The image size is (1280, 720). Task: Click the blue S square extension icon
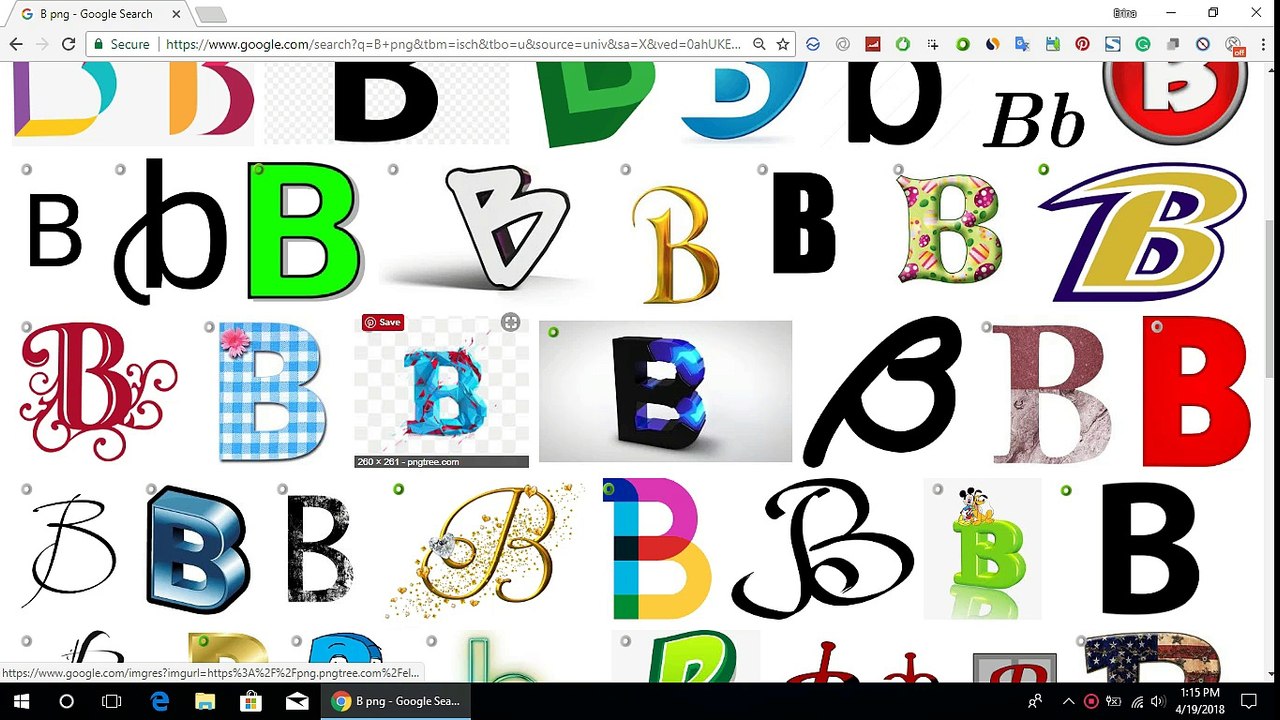click(1112, 44)
